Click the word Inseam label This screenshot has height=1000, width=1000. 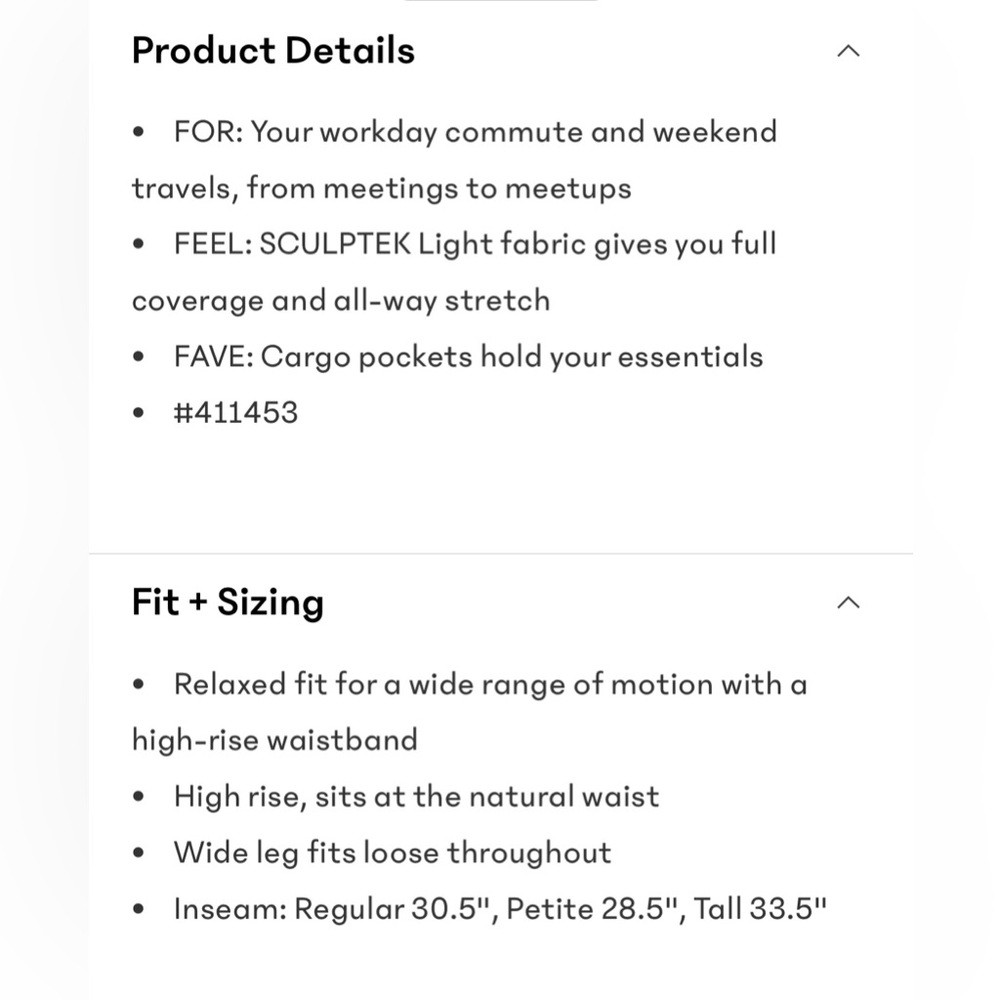tap(230, 909)
